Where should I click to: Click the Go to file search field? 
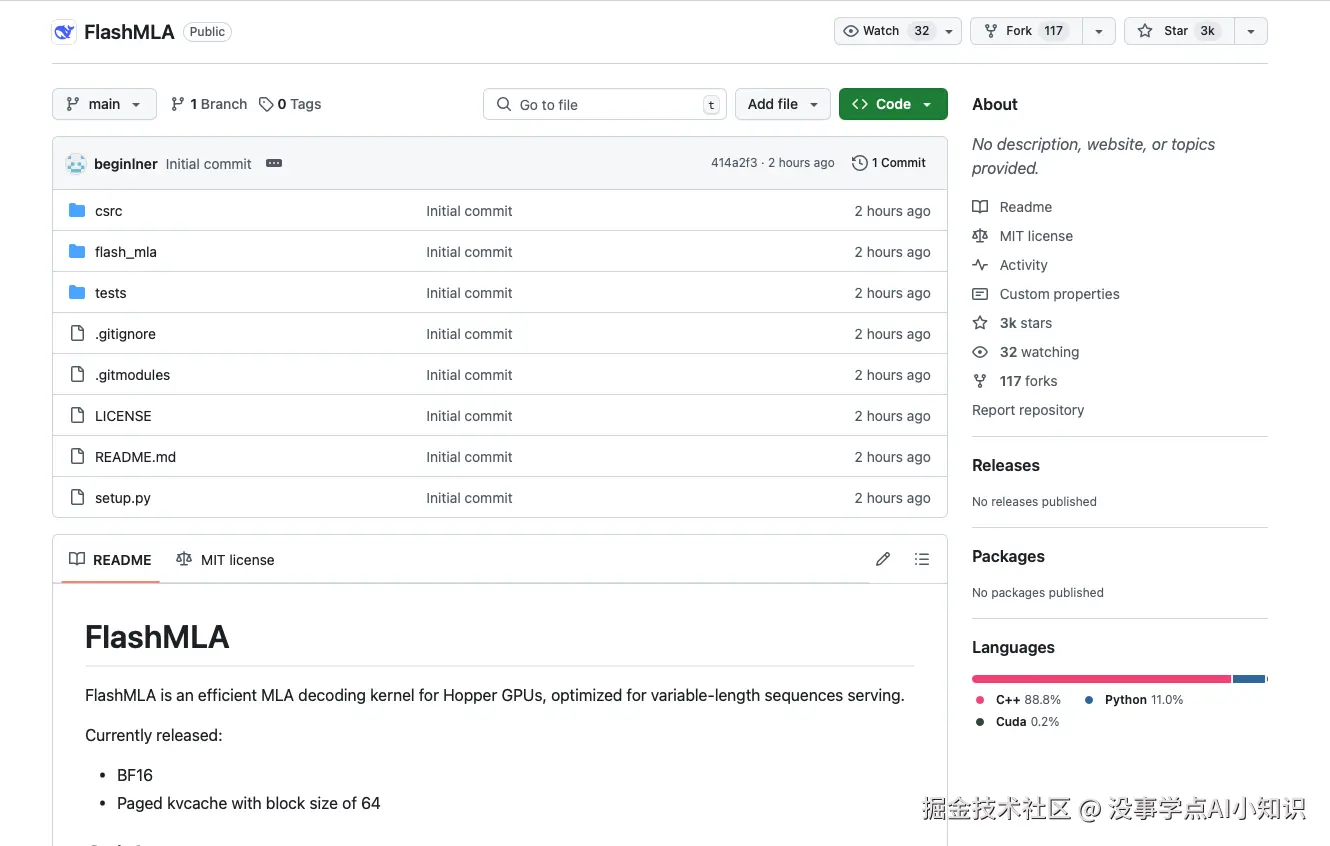click(x=605, y=104)
